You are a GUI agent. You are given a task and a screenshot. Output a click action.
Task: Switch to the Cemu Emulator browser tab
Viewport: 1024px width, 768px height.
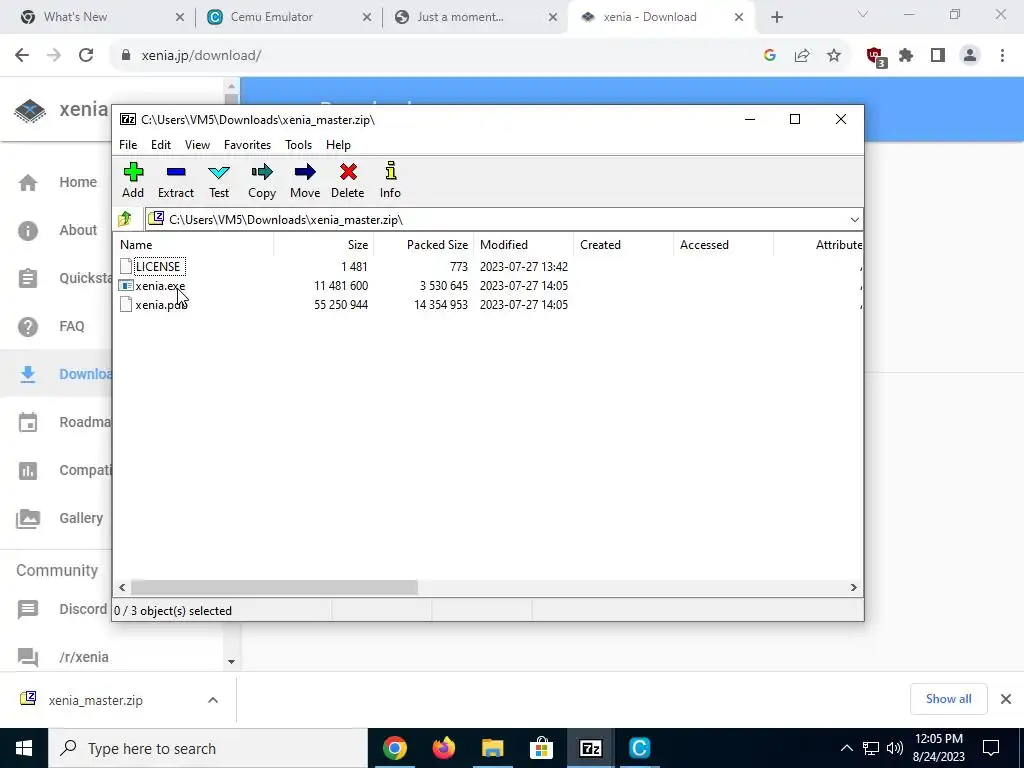(289, 17)
